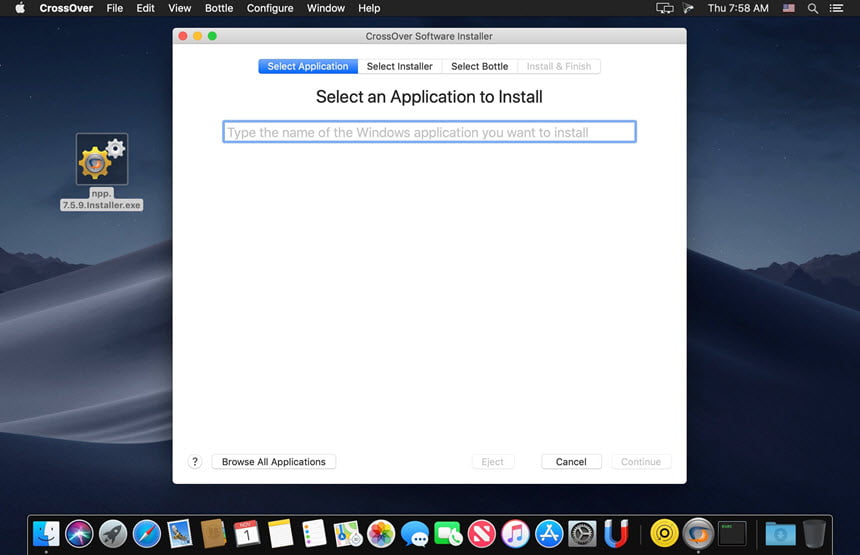Zoom the installer with the green button

[212, 36]
